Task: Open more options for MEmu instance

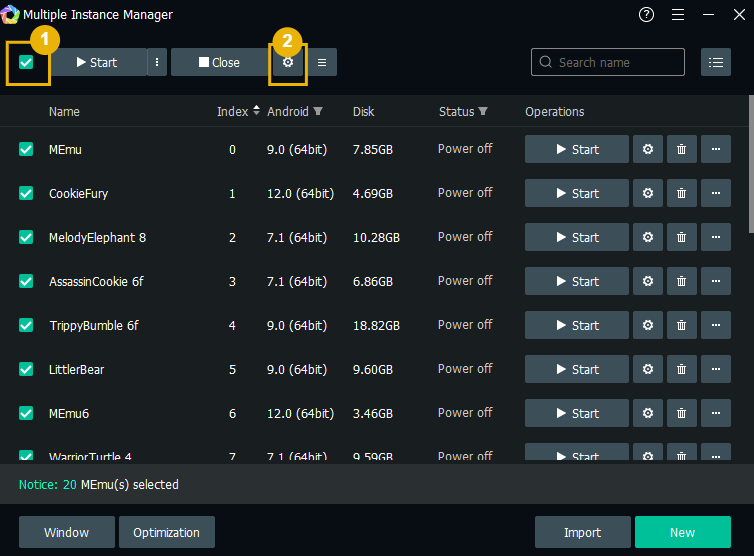Action: pyautogui.click(x=716, y=149)
